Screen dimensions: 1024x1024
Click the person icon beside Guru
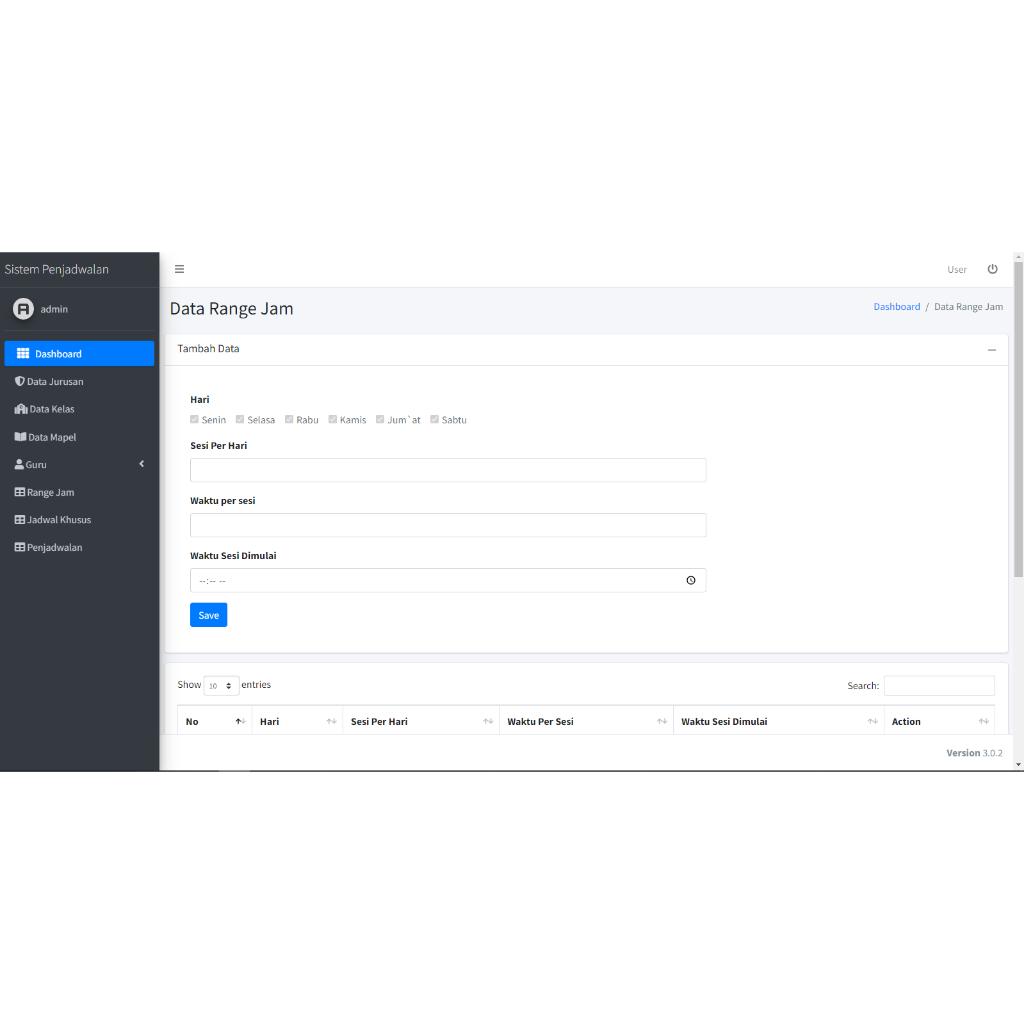click(x=19, y=464)
